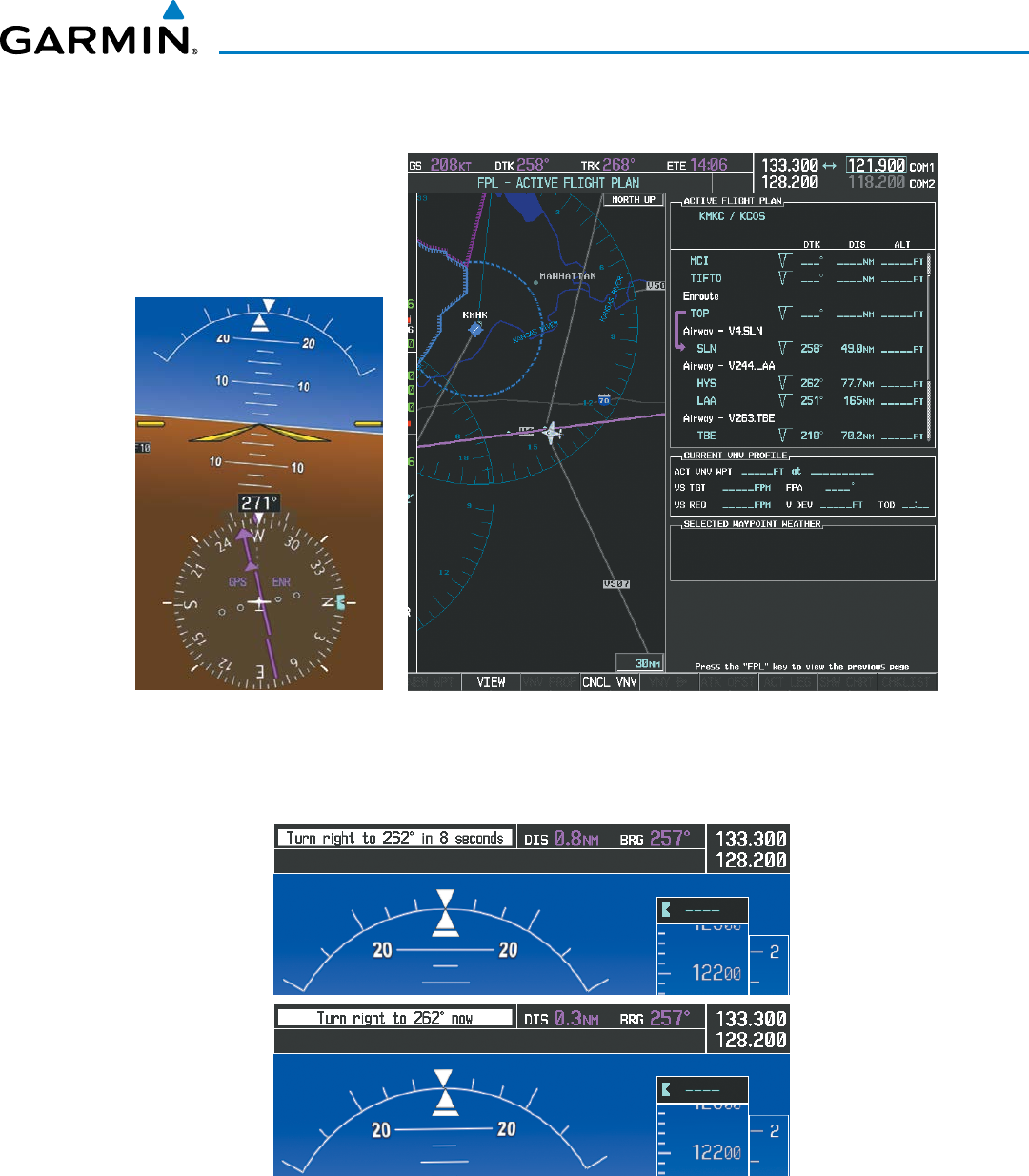The height and width of the screenshot is (1176, 1029).
Task: Click the Interstate 70 shield on map
Action: pos(603,399)
